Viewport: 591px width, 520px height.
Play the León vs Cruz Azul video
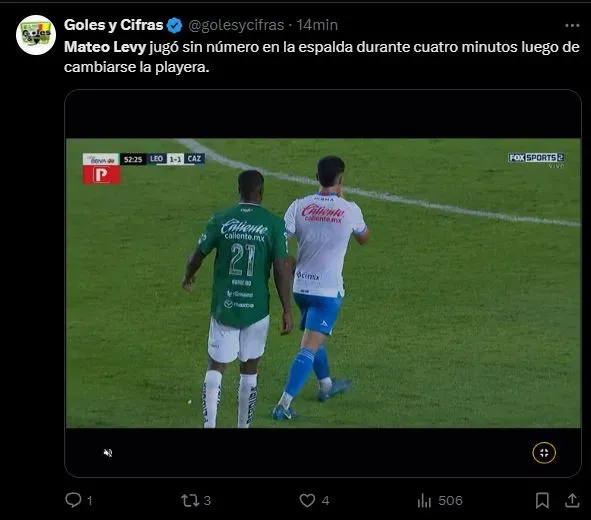[x=323, y=283]
